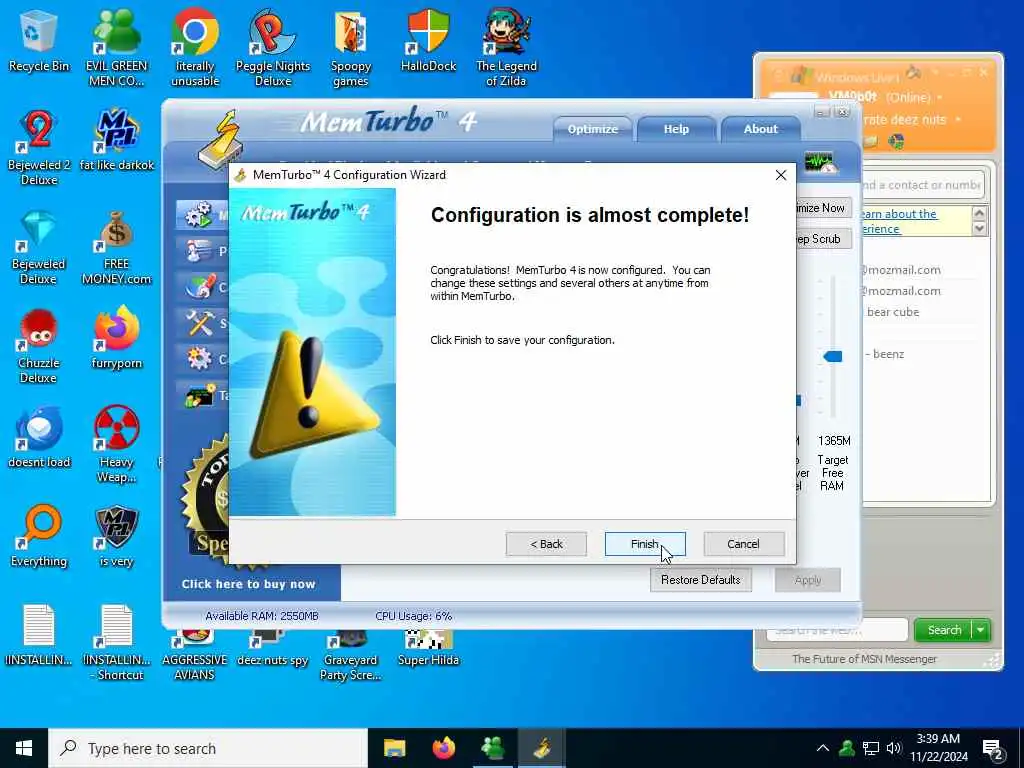Select the doesnt load Thunderbird icon
The image size is (1024, 768).
(39, 438)
